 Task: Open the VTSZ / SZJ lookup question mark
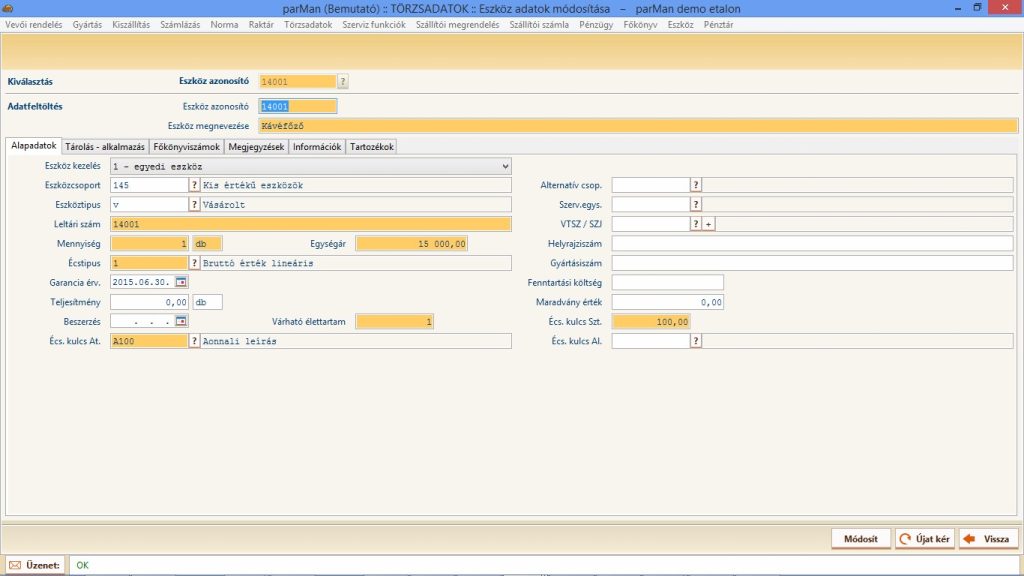click(x=696, y=224)
